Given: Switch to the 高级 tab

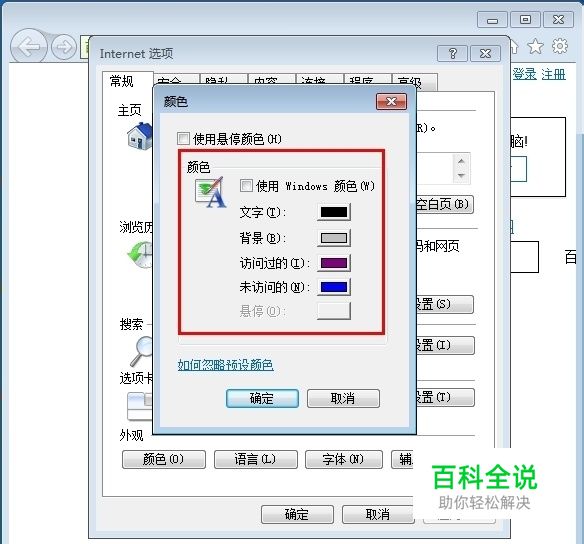Looking at the screenshot, I should click(x=414, y=82).
